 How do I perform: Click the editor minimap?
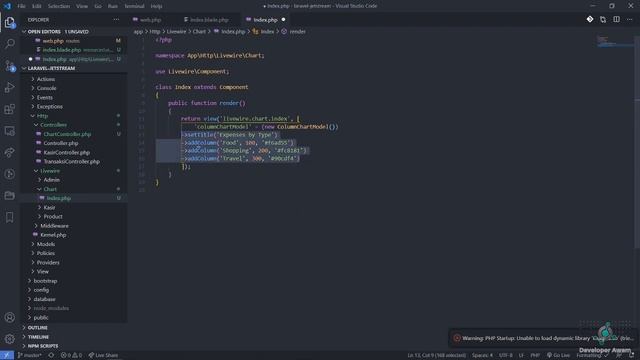(x=614, y=41)
